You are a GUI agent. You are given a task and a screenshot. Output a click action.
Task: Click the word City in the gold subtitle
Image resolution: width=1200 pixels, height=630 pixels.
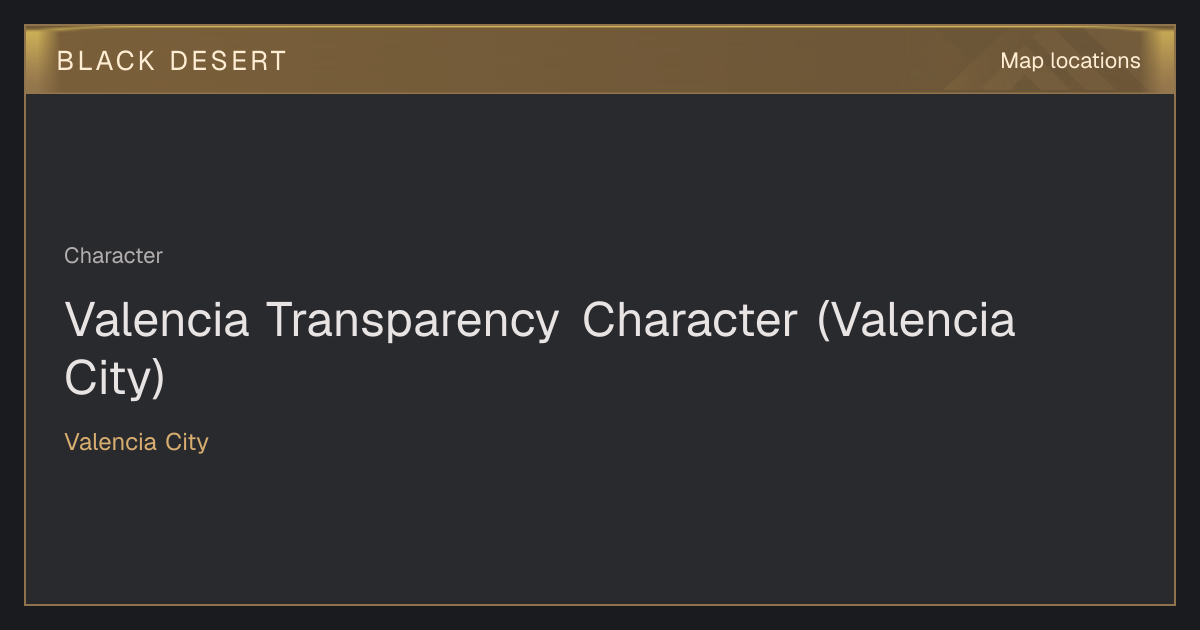point(187,442)
